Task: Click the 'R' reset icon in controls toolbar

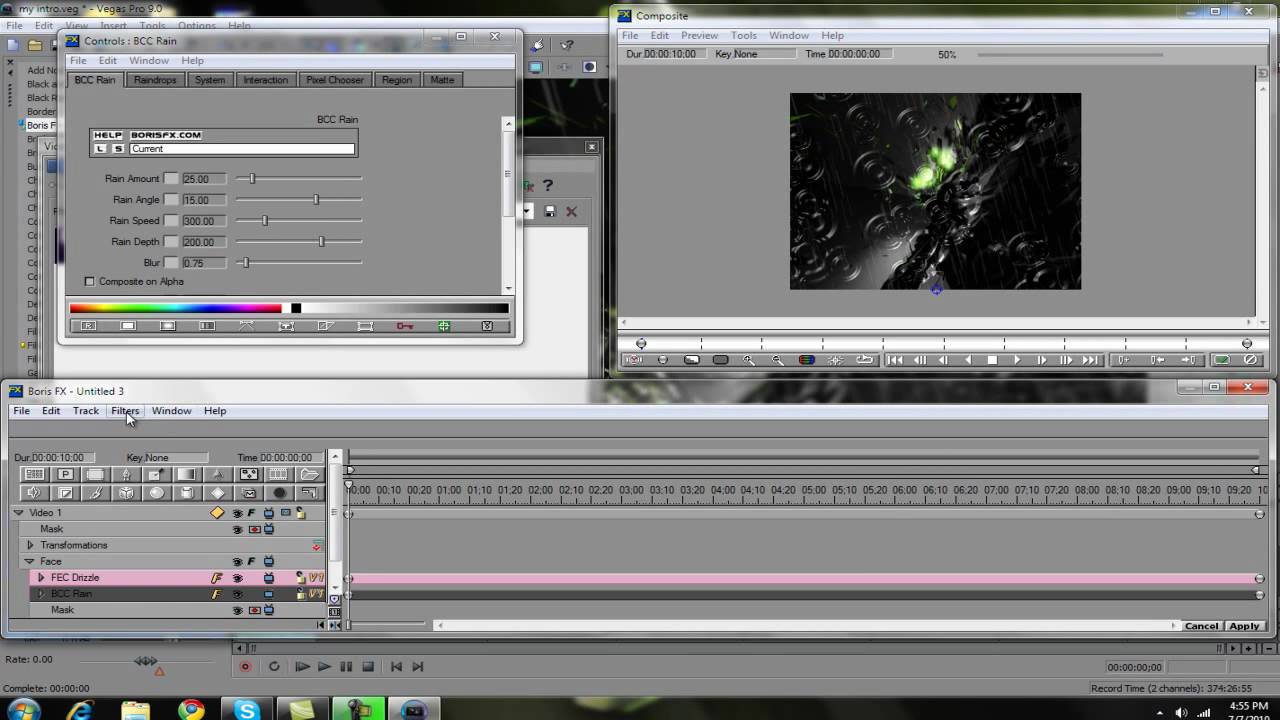Action: [x=88, y=326]
